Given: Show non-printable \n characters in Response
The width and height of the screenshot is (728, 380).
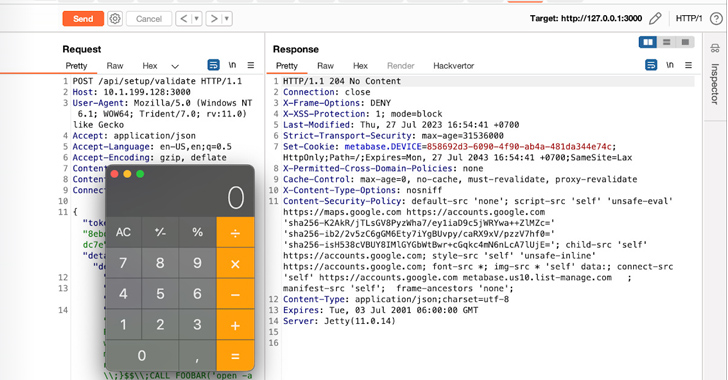Looking at the screenshot, I should (670, 65).
